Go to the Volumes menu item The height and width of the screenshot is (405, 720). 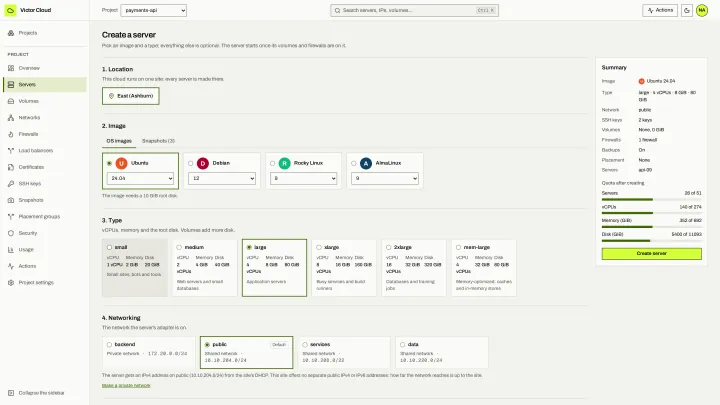[x=45, y=101]
